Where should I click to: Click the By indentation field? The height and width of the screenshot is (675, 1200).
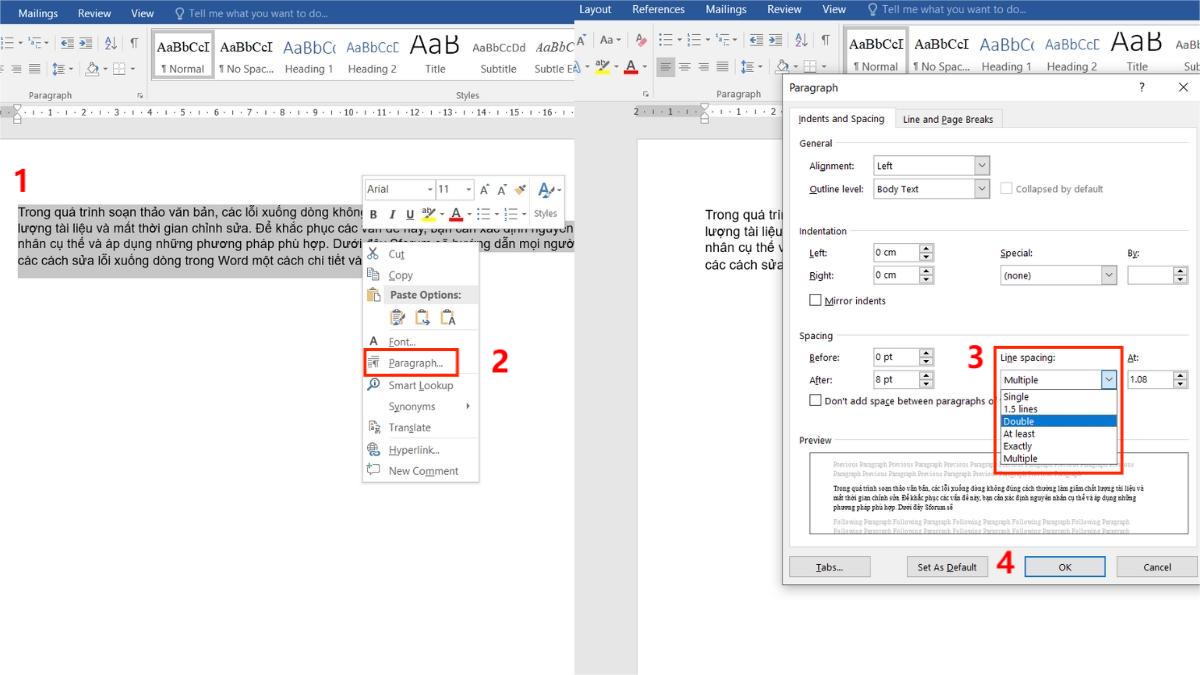tap(1150, 275)
